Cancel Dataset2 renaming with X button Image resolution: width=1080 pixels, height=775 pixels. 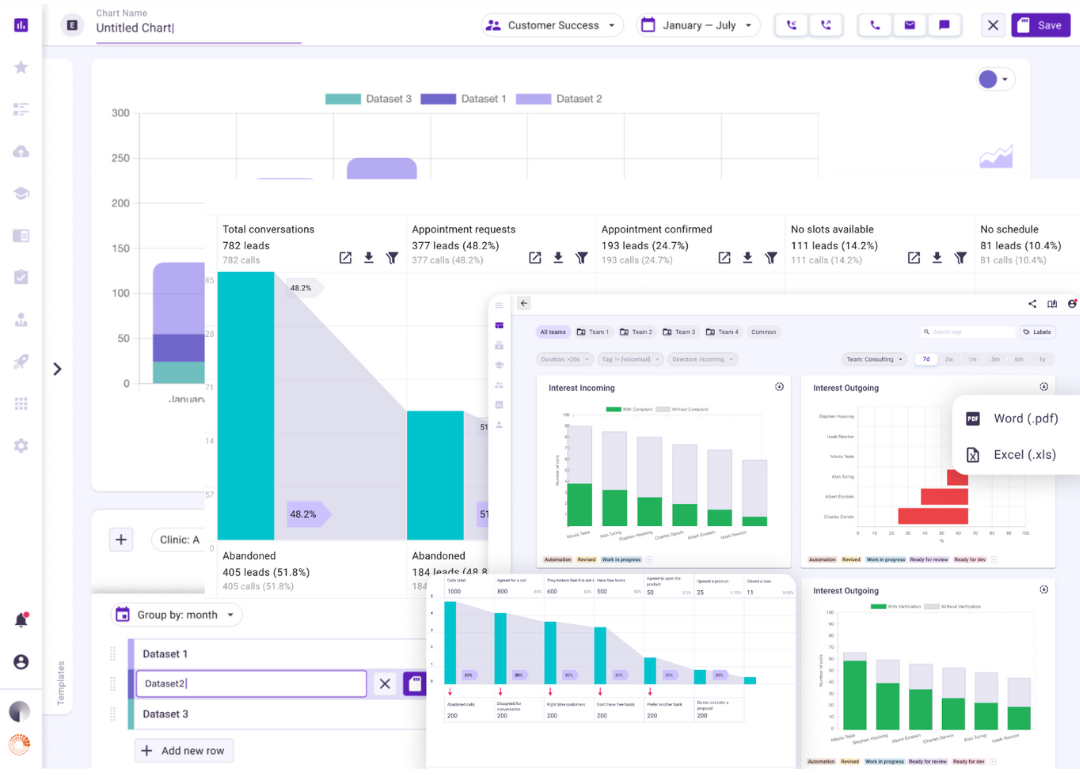[385, 683]
